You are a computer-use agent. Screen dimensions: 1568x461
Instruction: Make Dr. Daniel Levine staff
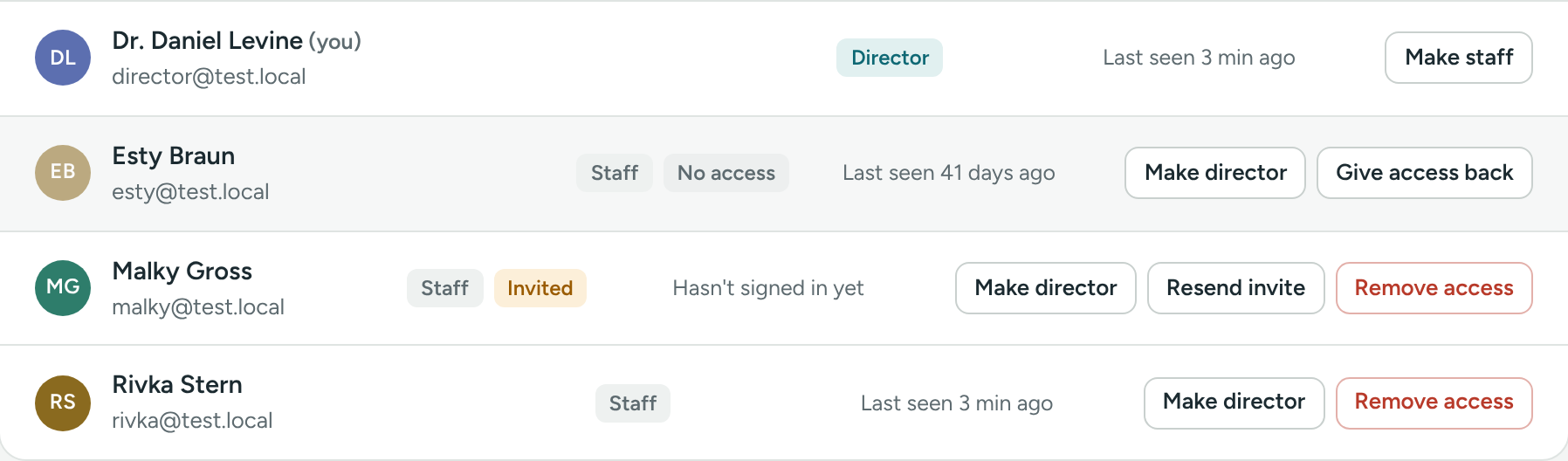pyautogui.click(x=1459, y=58)
